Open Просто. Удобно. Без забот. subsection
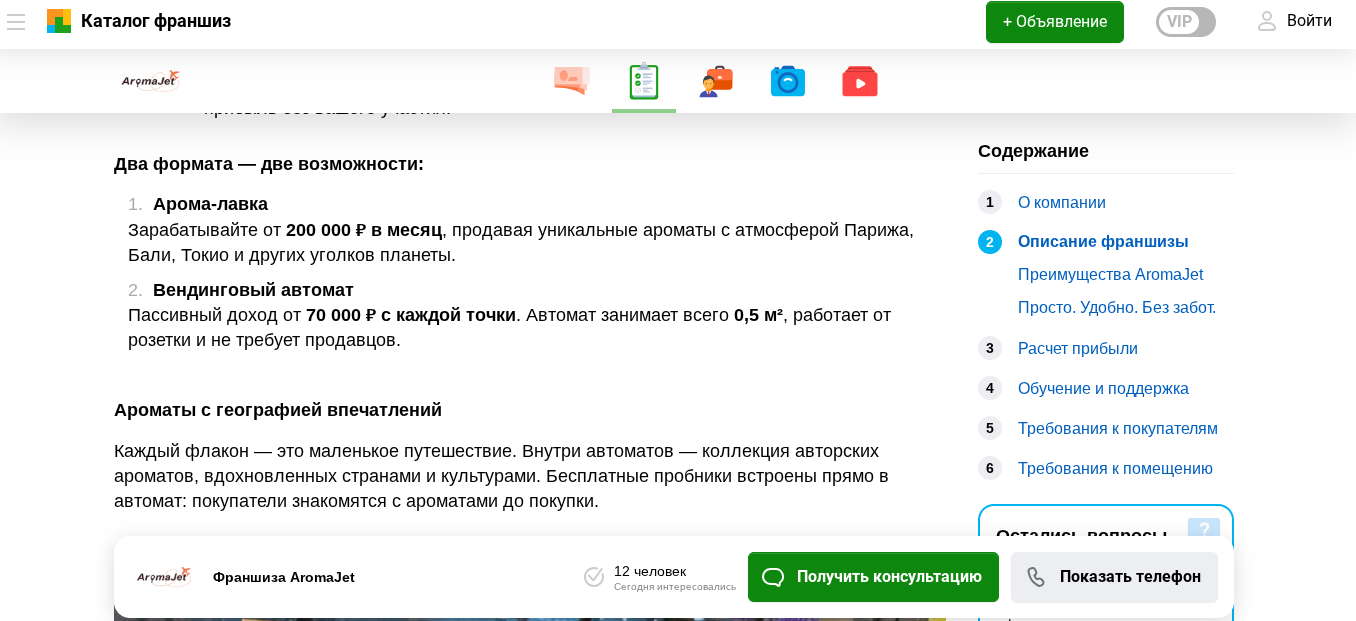This screenshot has height=621, width=1356. 1117,308
